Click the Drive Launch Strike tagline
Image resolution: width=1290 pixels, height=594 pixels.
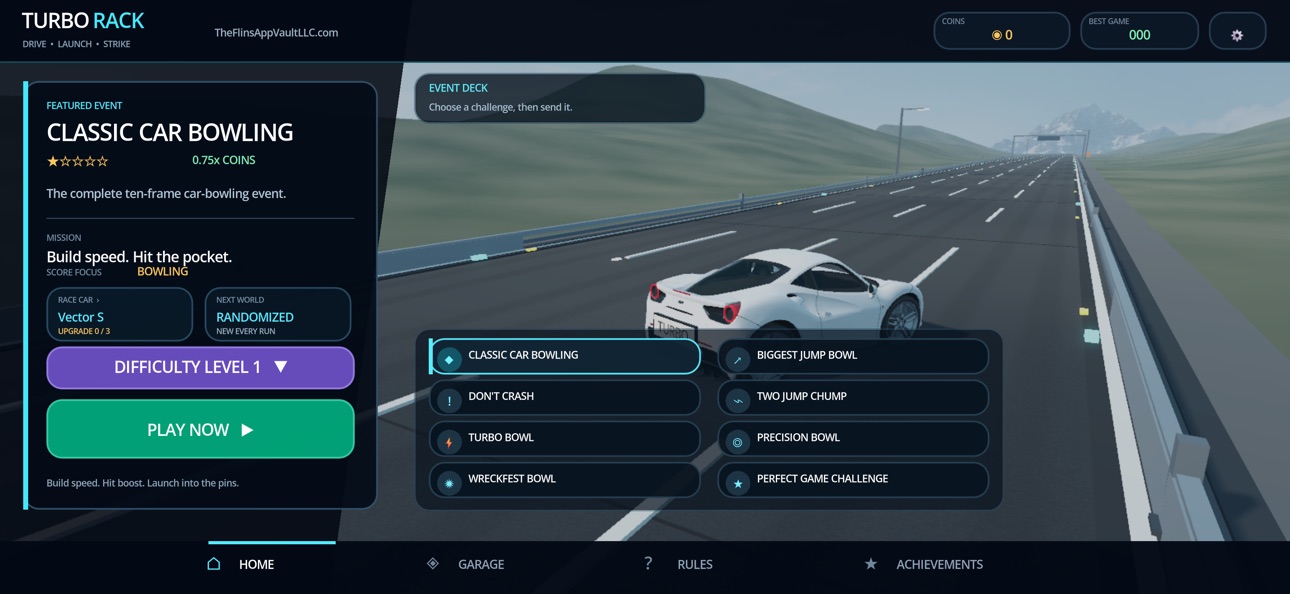(76, 44)
